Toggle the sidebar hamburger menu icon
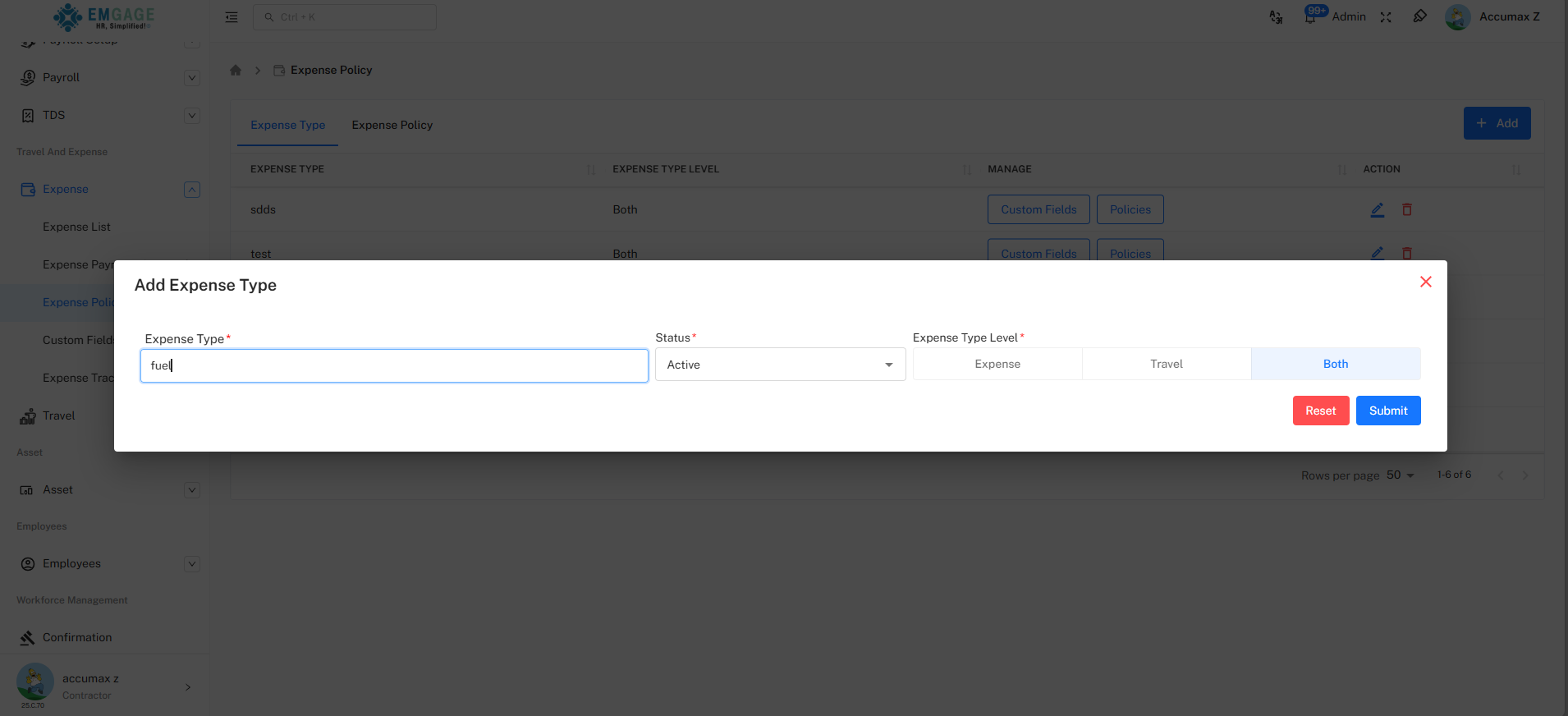 [x=232, y=17]
